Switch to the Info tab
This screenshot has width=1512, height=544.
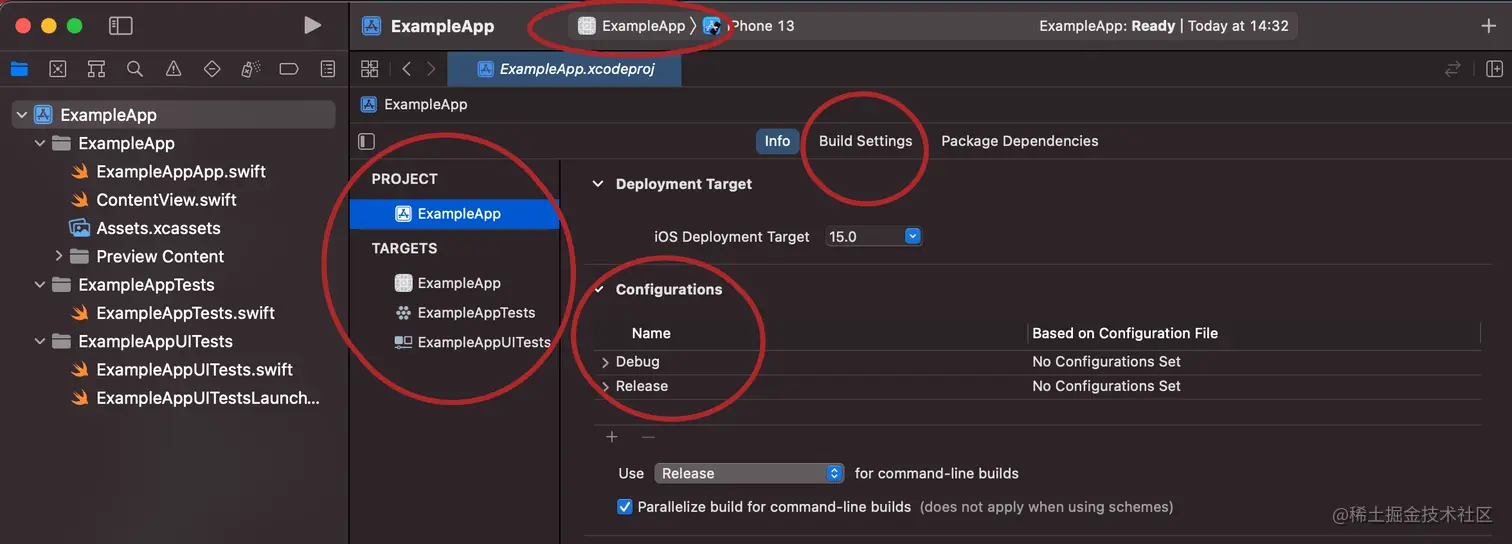pos(777,141)
